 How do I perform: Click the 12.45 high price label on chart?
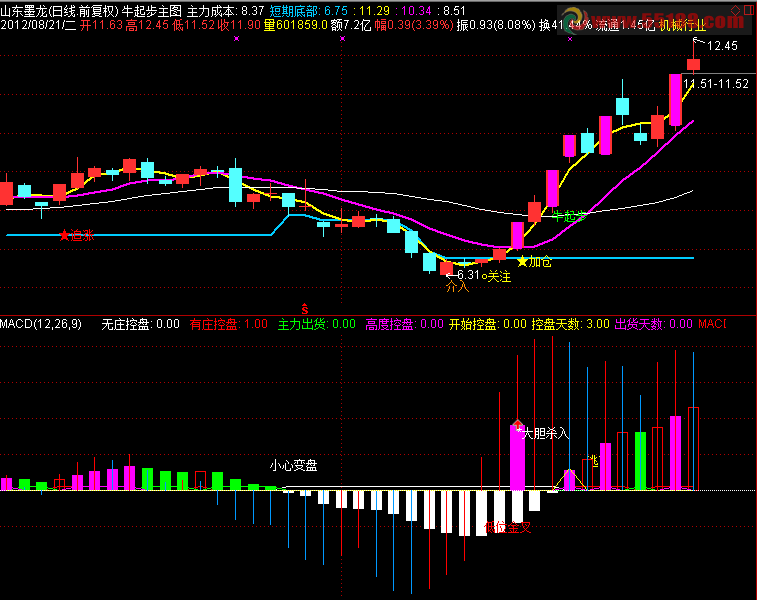click(x=722, y=46)
